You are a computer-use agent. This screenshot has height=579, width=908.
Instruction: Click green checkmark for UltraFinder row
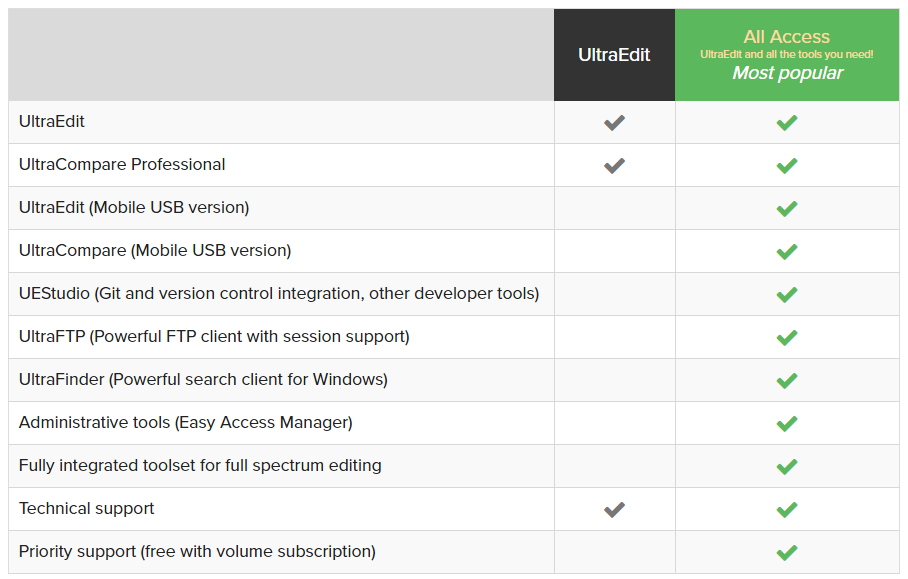[787, 380]
